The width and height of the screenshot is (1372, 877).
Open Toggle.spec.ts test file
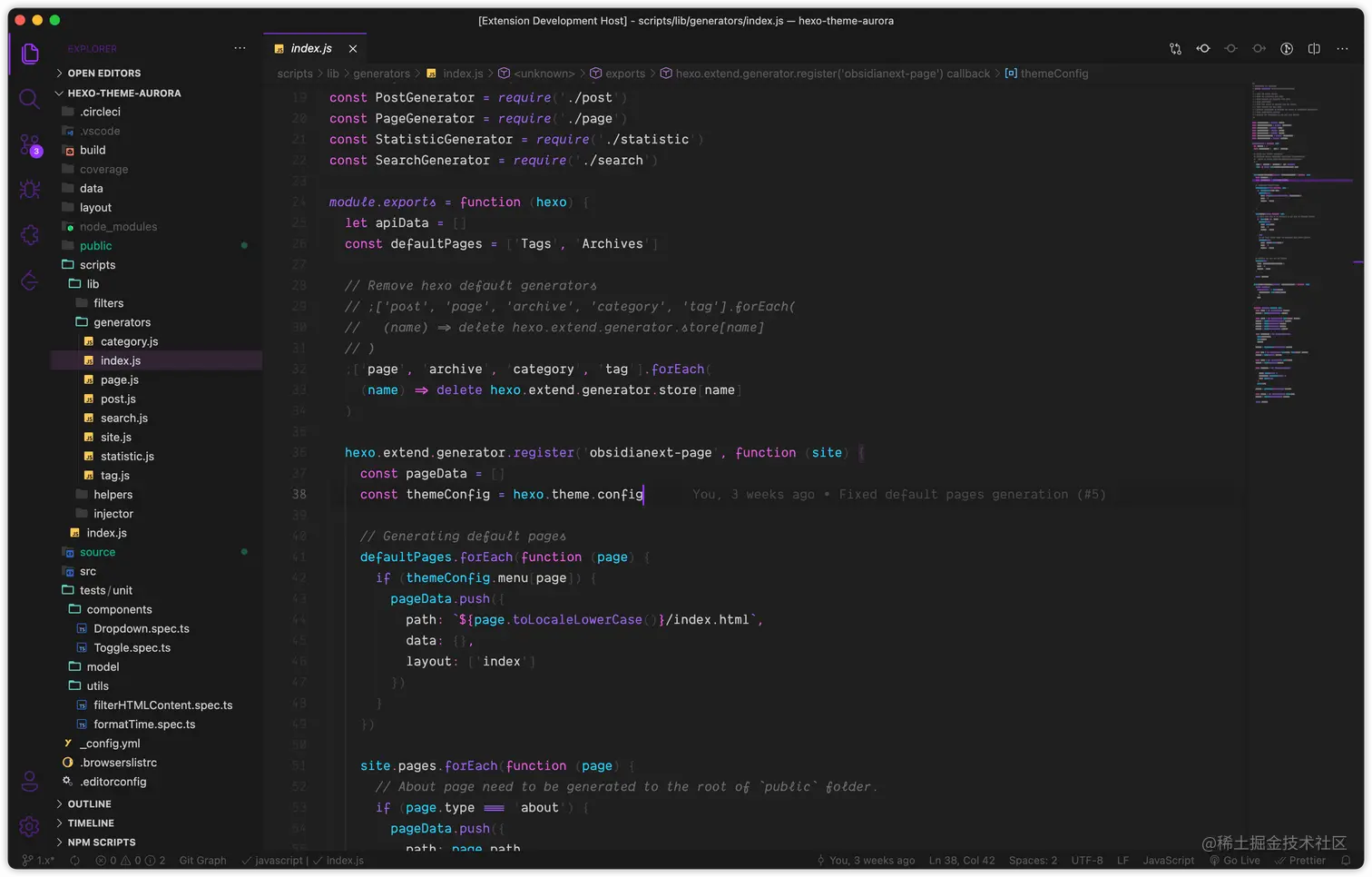(132, 648)
